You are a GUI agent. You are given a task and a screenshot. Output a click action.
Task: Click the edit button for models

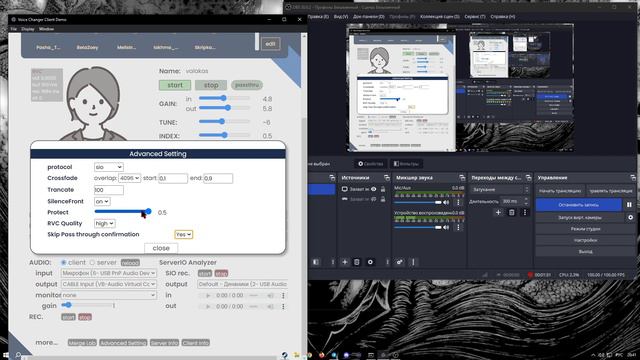[271, 44]
